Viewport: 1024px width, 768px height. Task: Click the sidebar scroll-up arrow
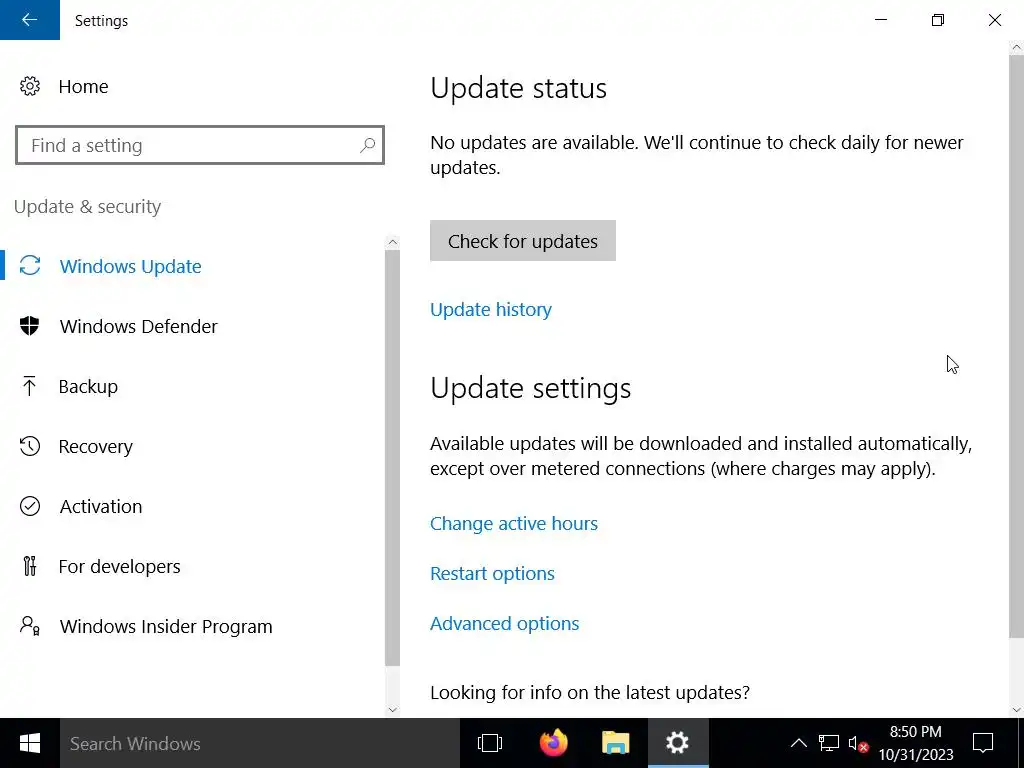pos(392,242)
